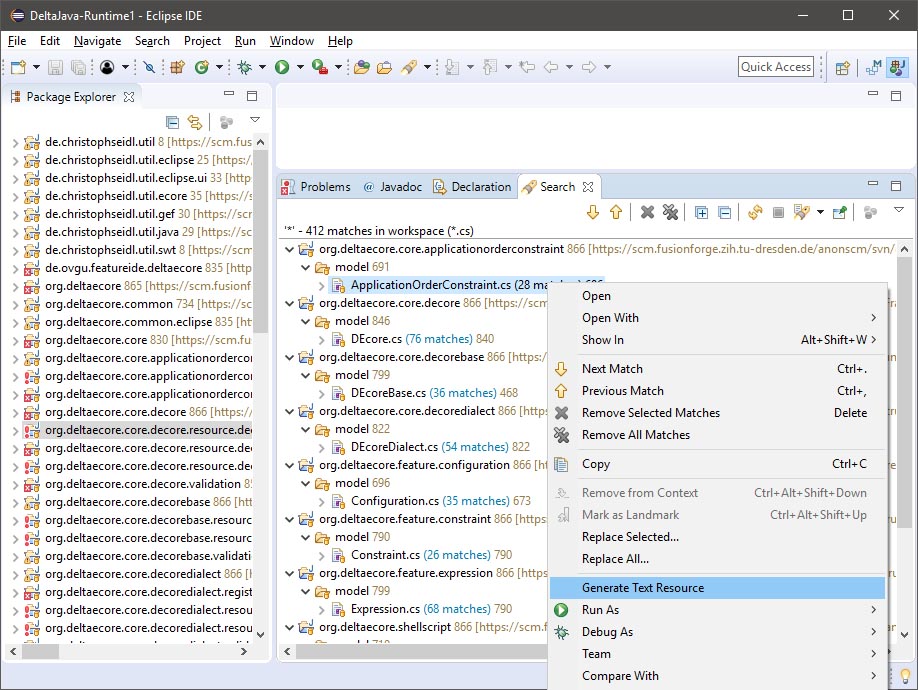
Task: Open Search view menu triangle
Action: click(x=899, y=210)
